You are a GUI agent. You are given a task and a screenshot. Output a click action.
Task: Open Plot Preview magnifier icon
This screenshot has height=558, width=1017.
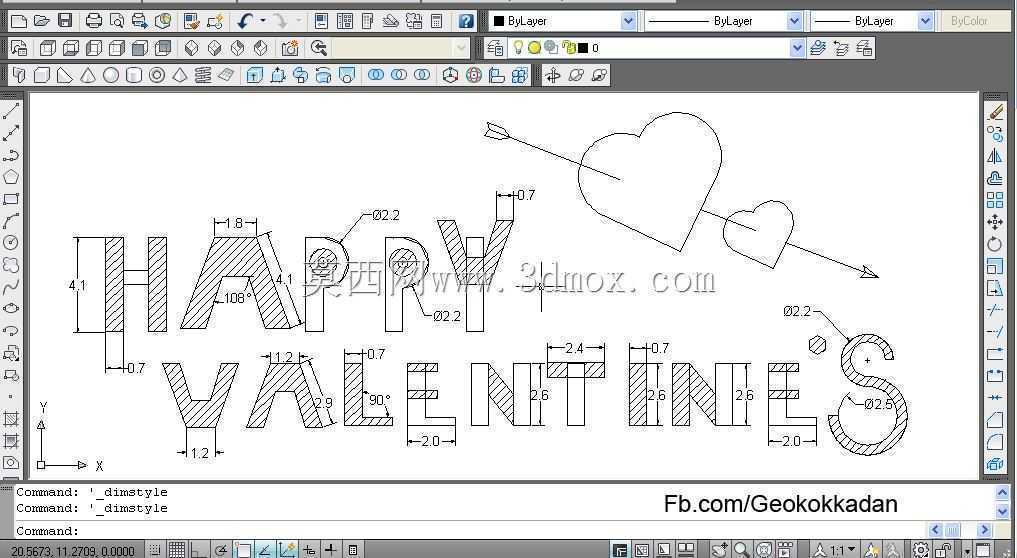click(x=117, y=21)
